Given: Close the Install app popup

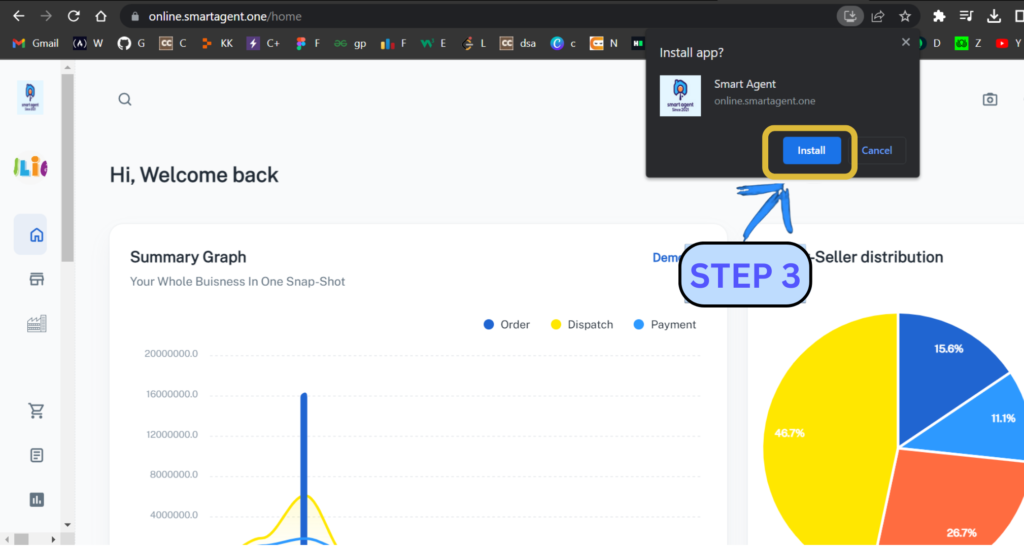Looking at the screenshot, I should click(x=905, y=42).
